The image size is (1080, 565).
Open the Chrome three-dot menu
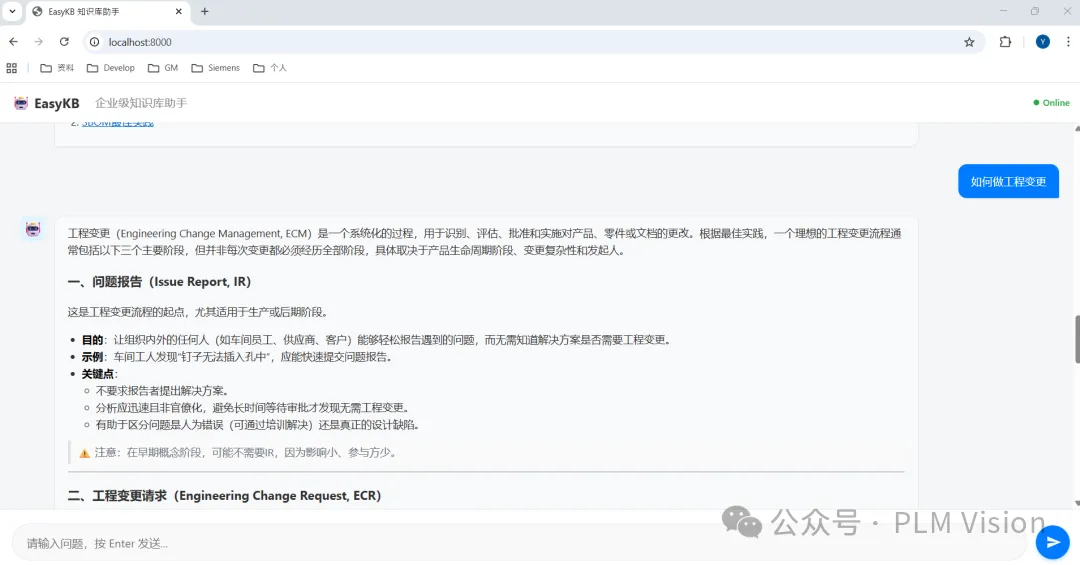[1068, 42]
